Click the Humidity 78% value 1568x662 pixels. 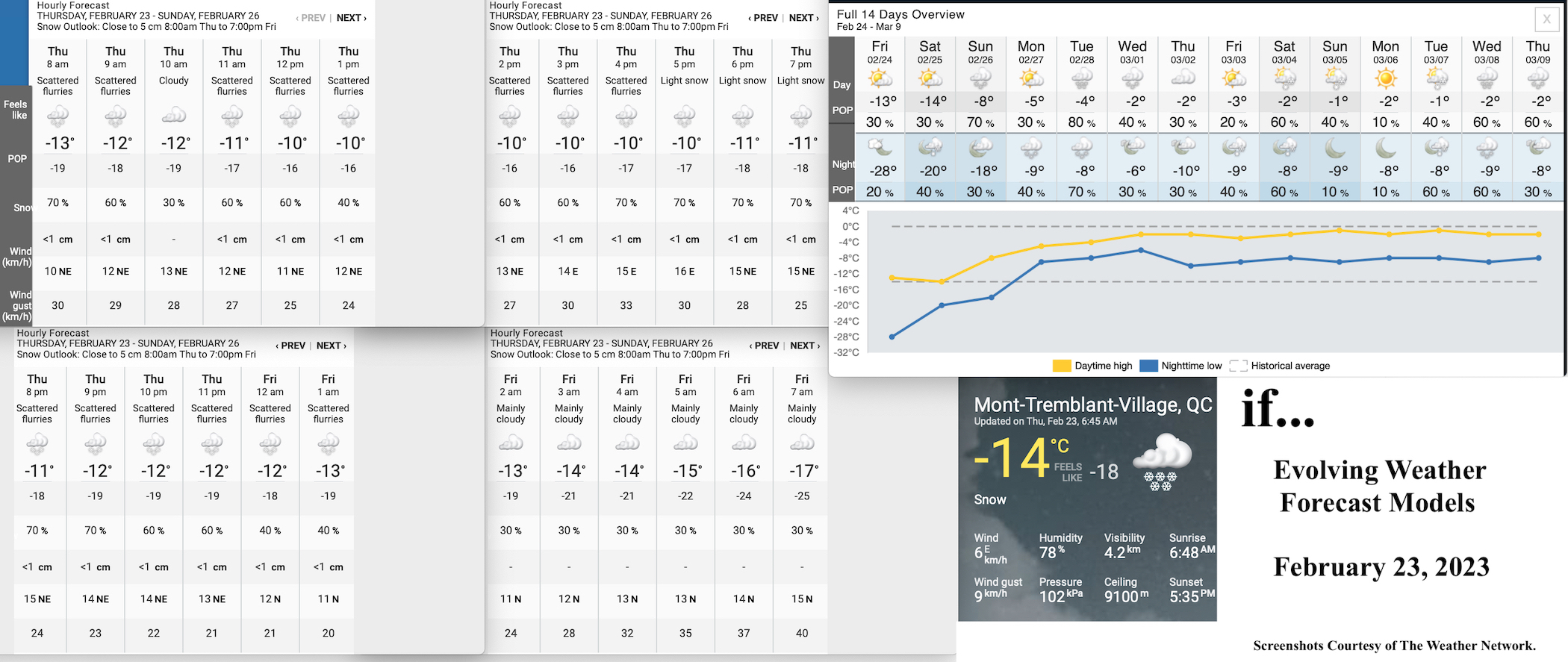click(x=1052, y=552)
